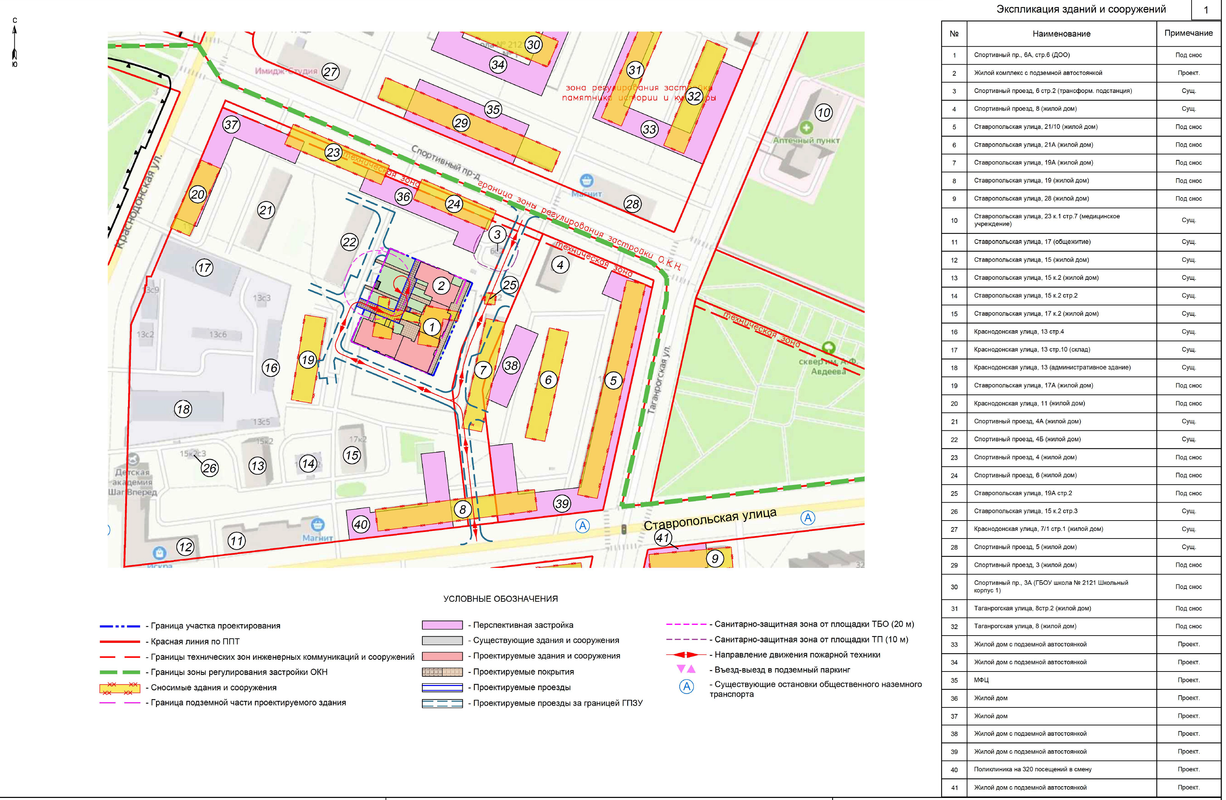Select map marker 22 on Спортивный проезд 4Б

pyautogui.click(x=349, y=242)
